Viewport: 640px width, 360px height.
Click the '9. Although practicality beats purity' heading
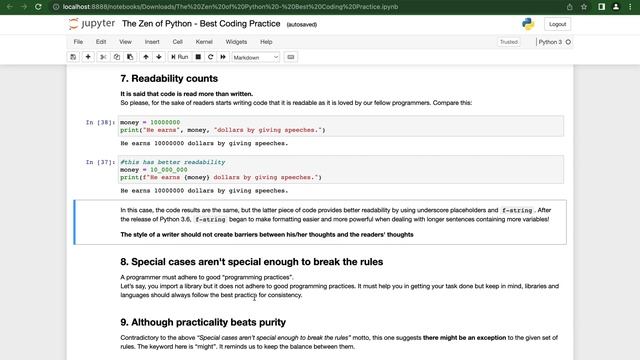tap(203, 322)
